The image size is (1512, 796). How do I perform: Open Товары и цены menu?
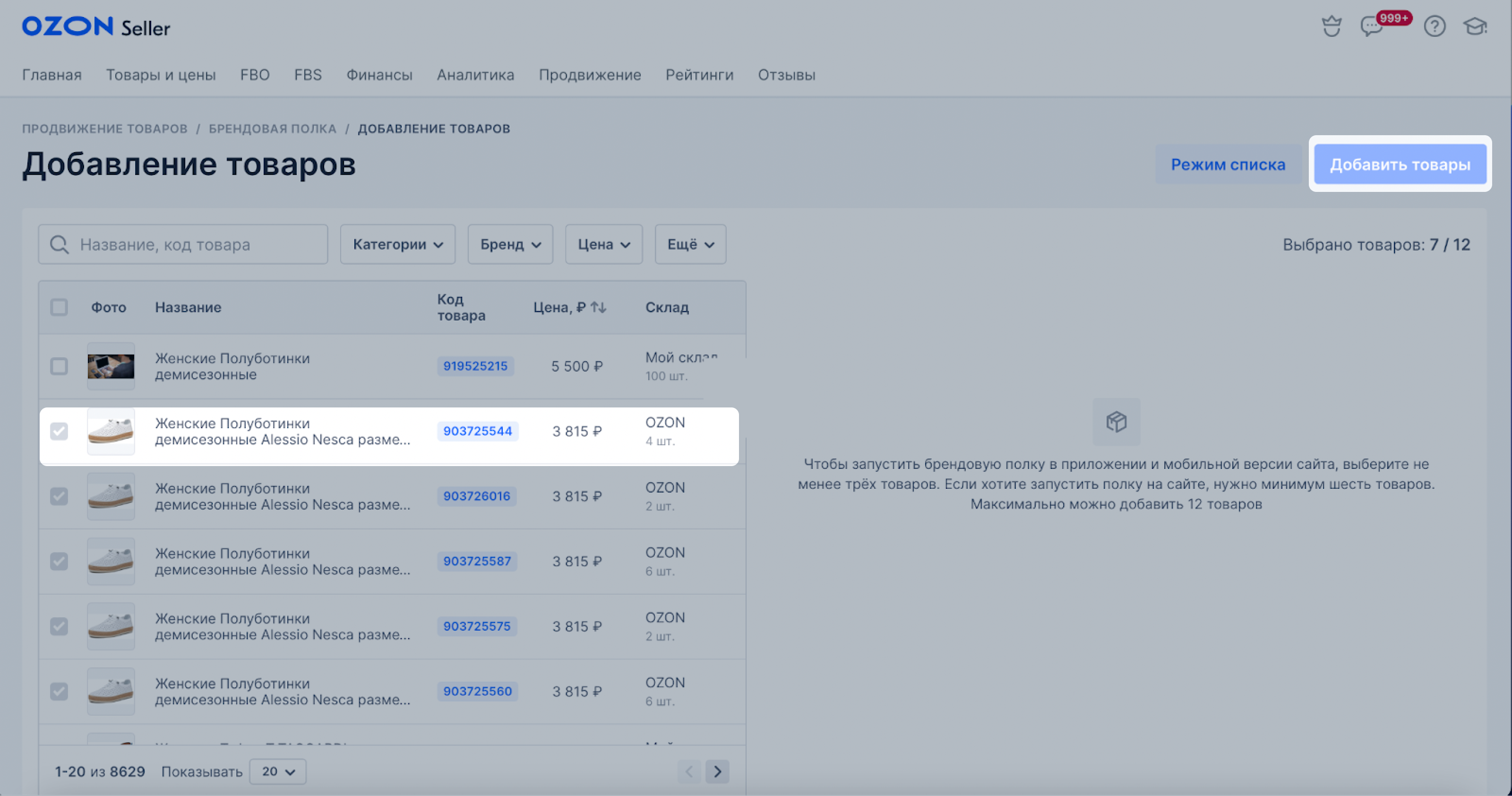point(161,75)
